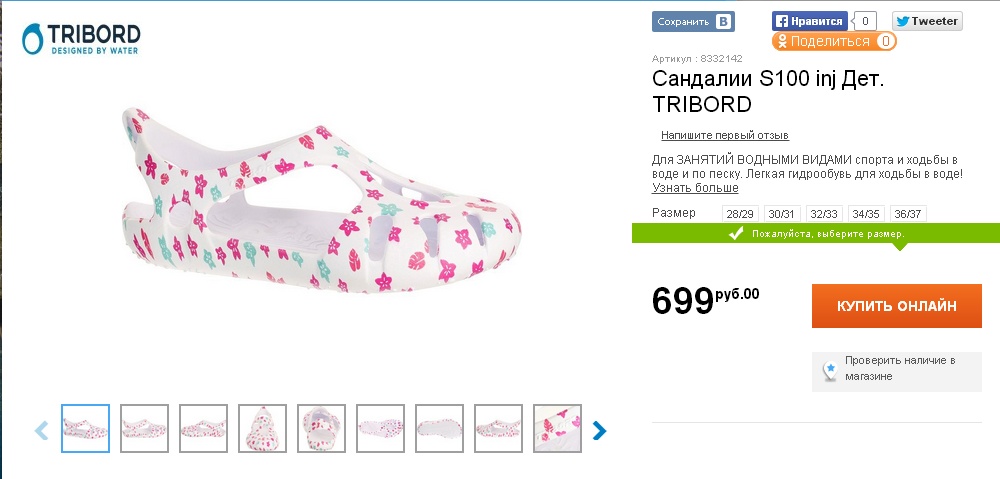The width and height of the screenshot is (1000, 479).
Task: Click Проверить наличие в магазине link
Action: (900, 368)
